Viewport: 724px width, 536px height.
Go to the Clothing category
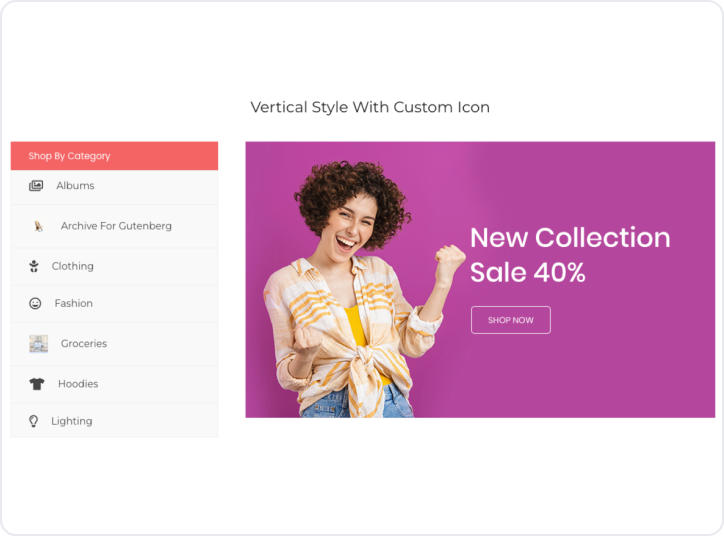(x=73, y=266)
